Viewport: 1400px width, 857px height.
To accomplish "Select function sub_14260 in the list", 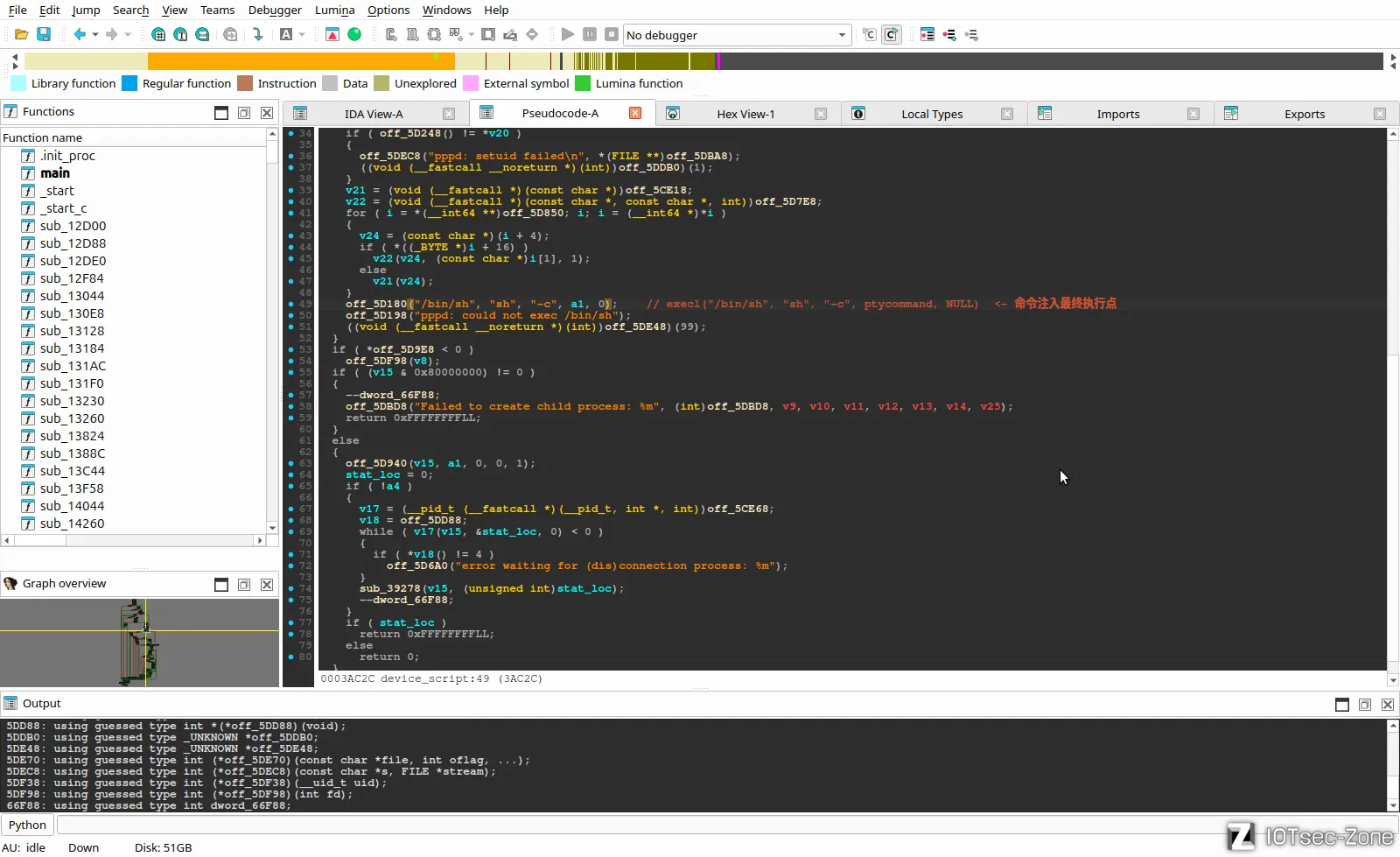I will click(x=72, y=523).
